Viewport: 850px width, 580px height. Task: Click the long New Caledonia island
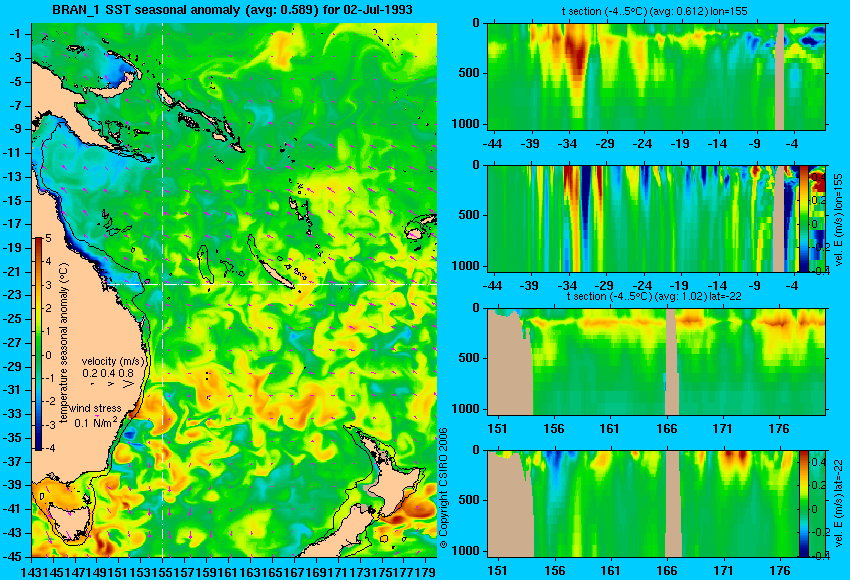click(x=276, y=275)
